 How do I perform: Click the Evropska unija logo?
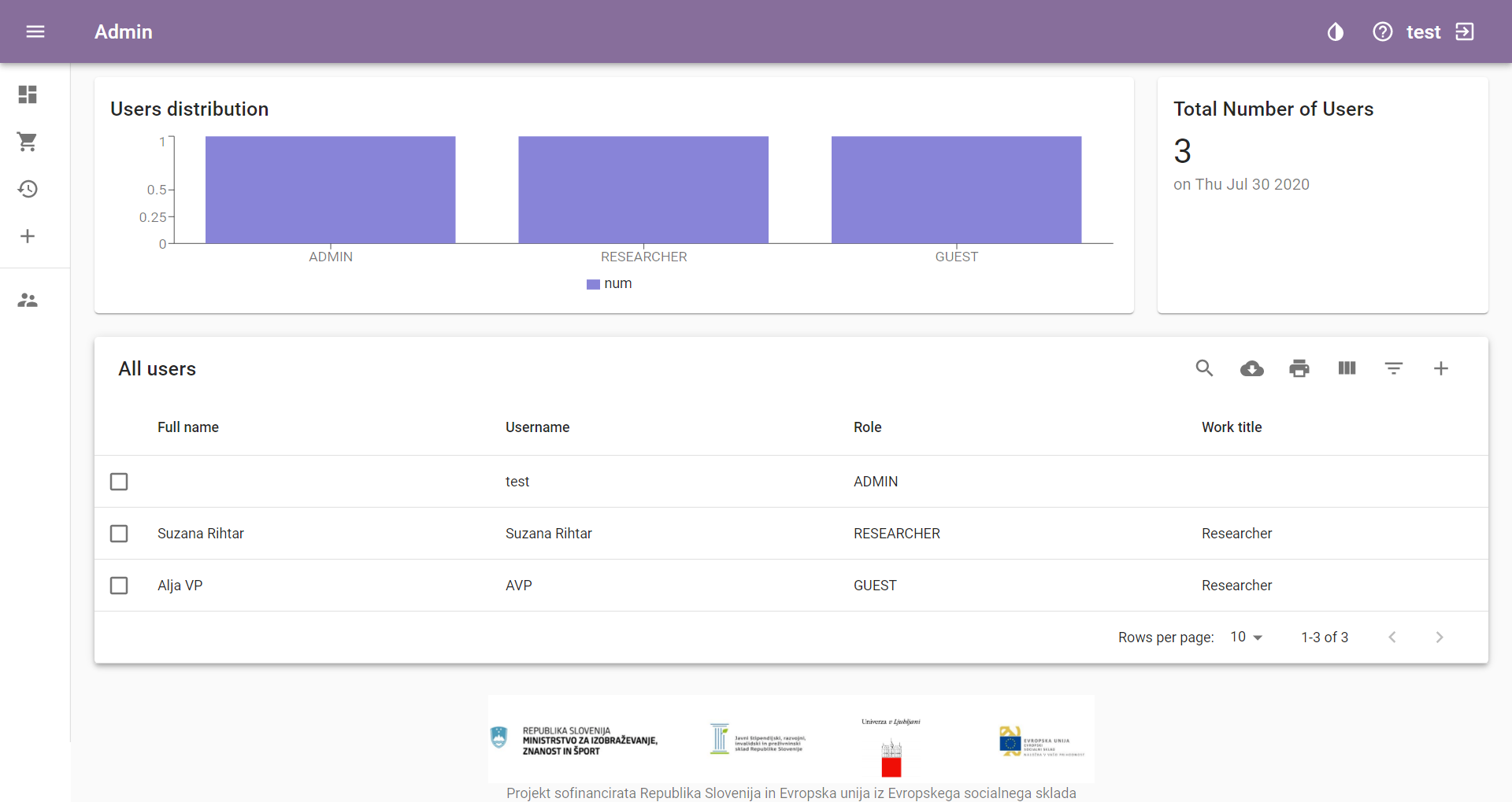click(x=1042, y=741)
